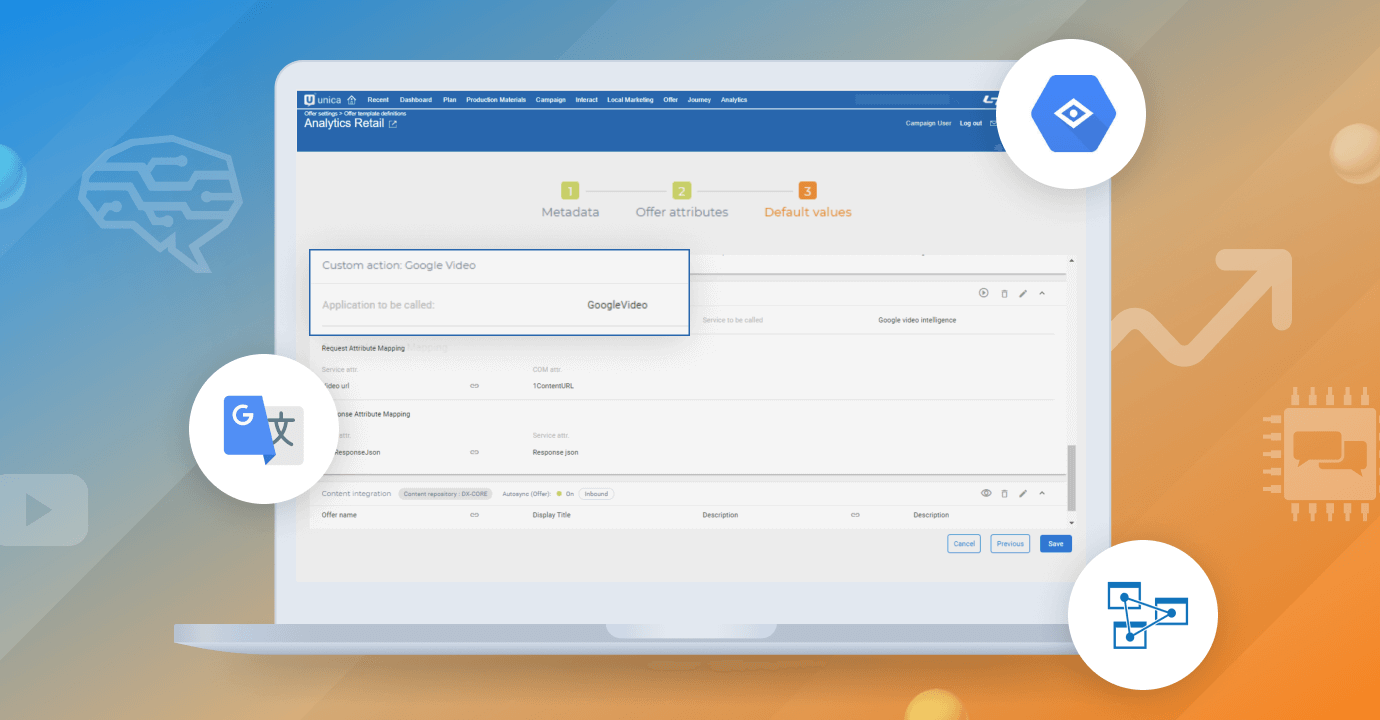Collapse the Content integration section
1380x720 pixels.
tap(1042, 493)
